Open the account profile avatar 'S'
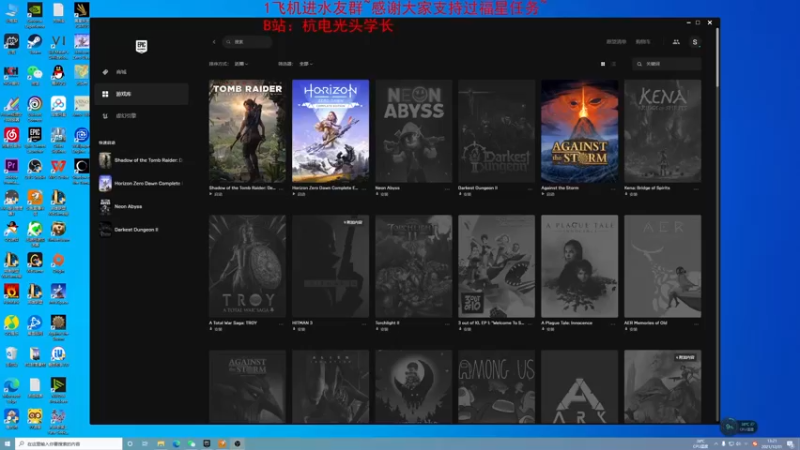Viewport: 800px width, 450px height. [694, 42]
